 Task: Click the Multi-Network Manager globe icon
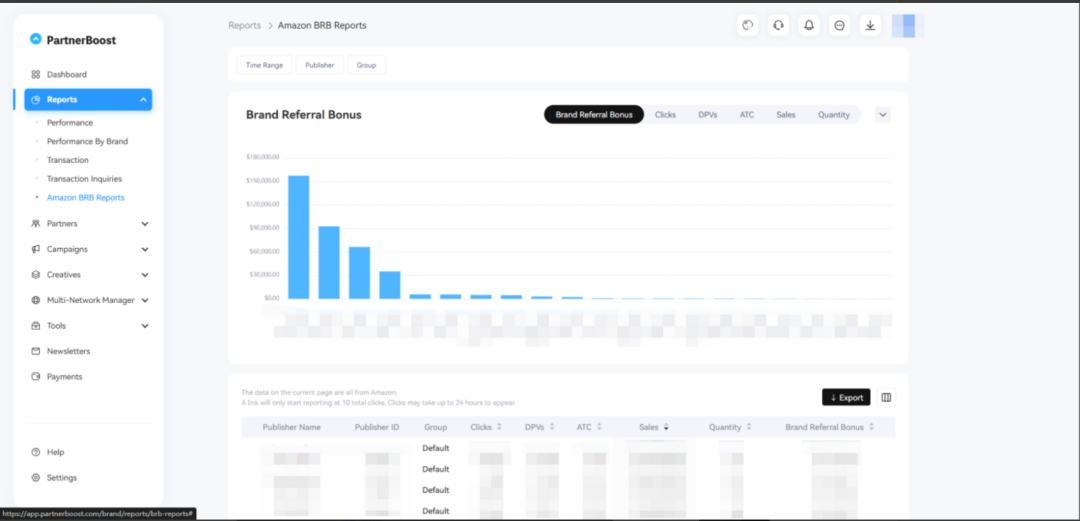click(36, 300)
